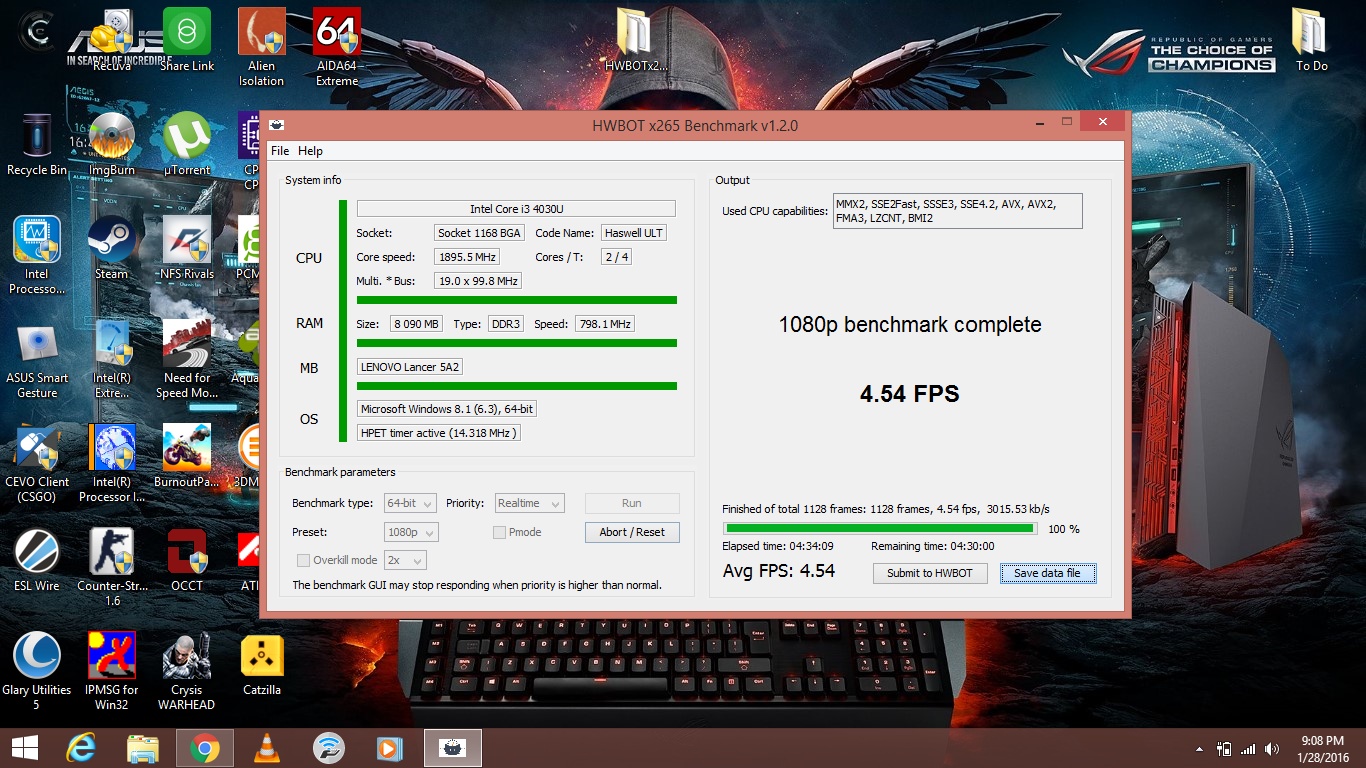Image resolution: width=1366 pixels, height=768 pixels.
Task: Open the Alien Isolation game shortcut
Action: pyautogui.click(x=261, y=48)
